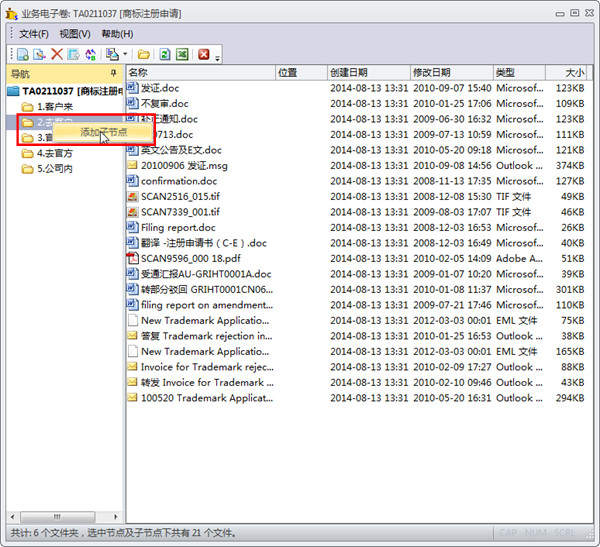Click the folder icon of 4.去官方
600x547 pixels.
pos(27,153)
